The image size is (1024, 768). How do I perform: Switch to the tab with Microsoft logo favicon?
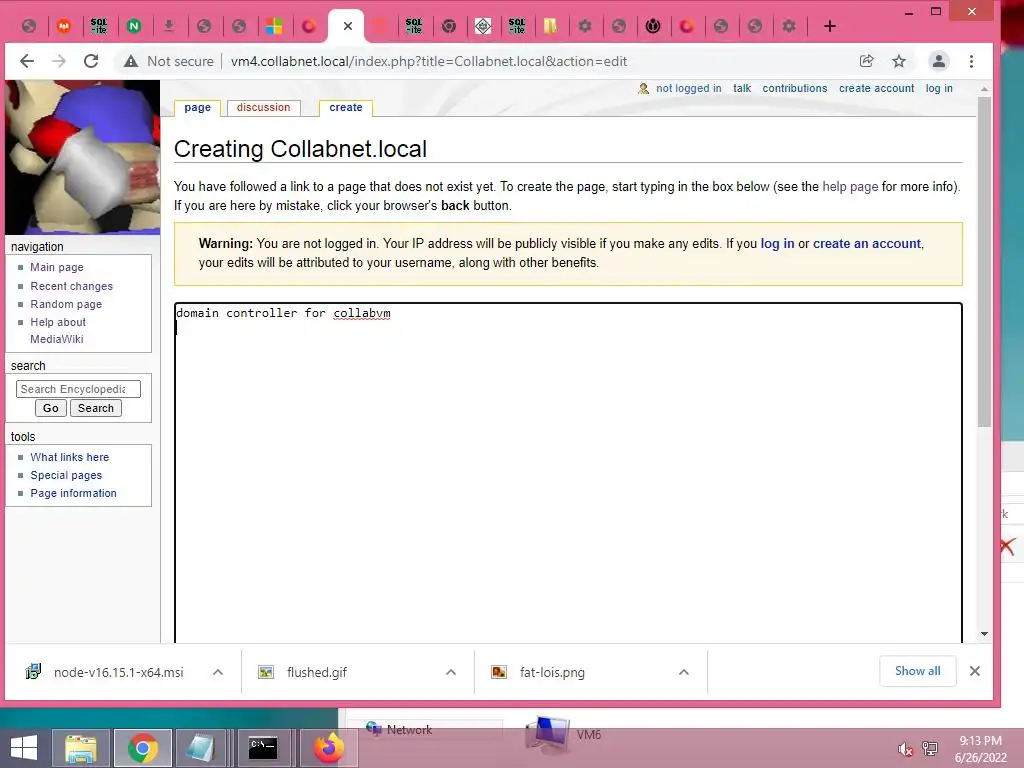[274, 26]
